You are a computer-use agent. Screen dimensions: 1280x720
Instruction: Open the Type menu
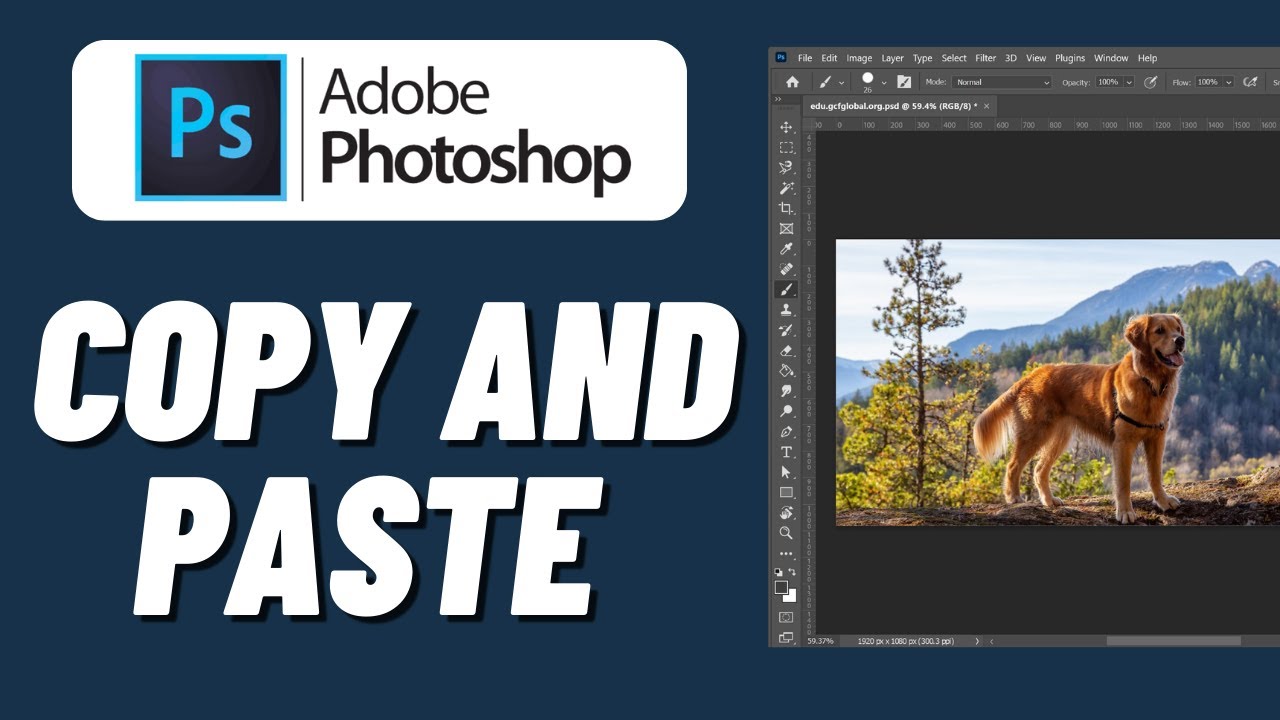click(x=922, y=58)
